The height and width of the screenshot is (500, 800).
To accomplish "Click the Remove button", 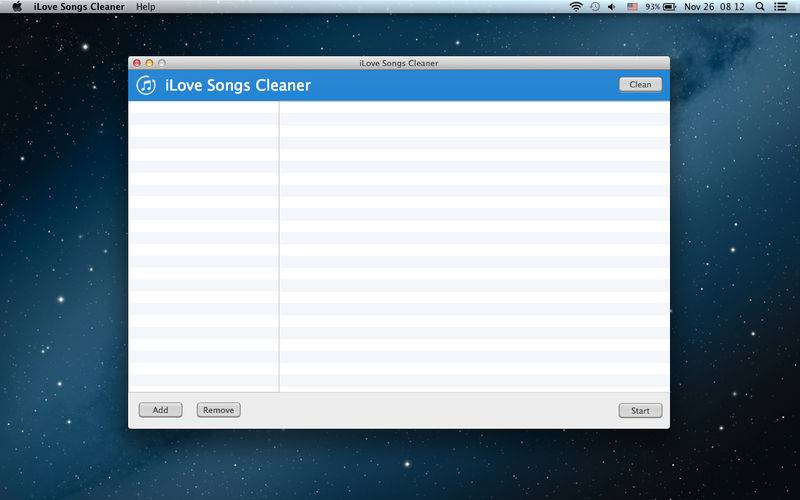I will 218,410.
